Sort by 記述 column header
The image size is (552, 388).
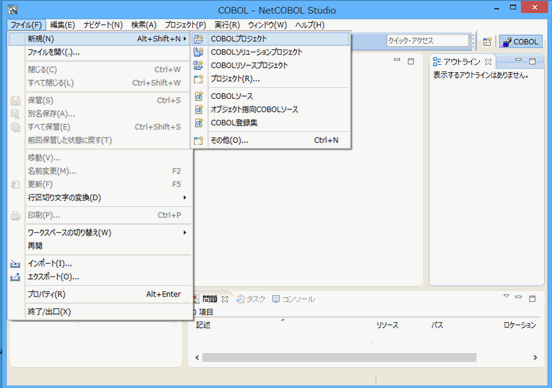(203, 325)
